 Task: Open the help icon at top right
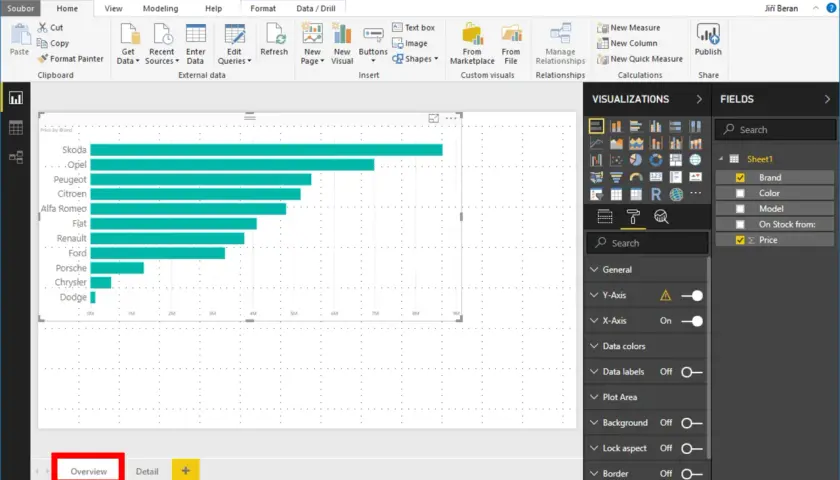pyautogui.click(x=831, y=8)
